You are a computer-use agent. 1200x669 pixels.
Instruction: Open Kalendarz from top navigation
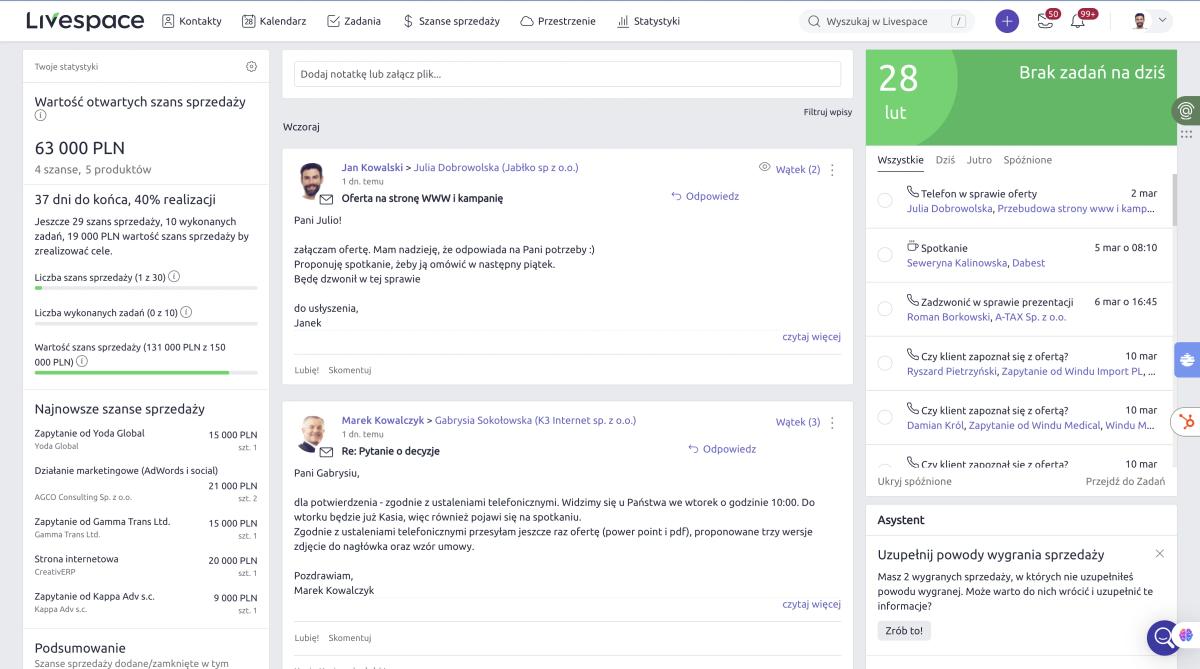click(274, 21)
